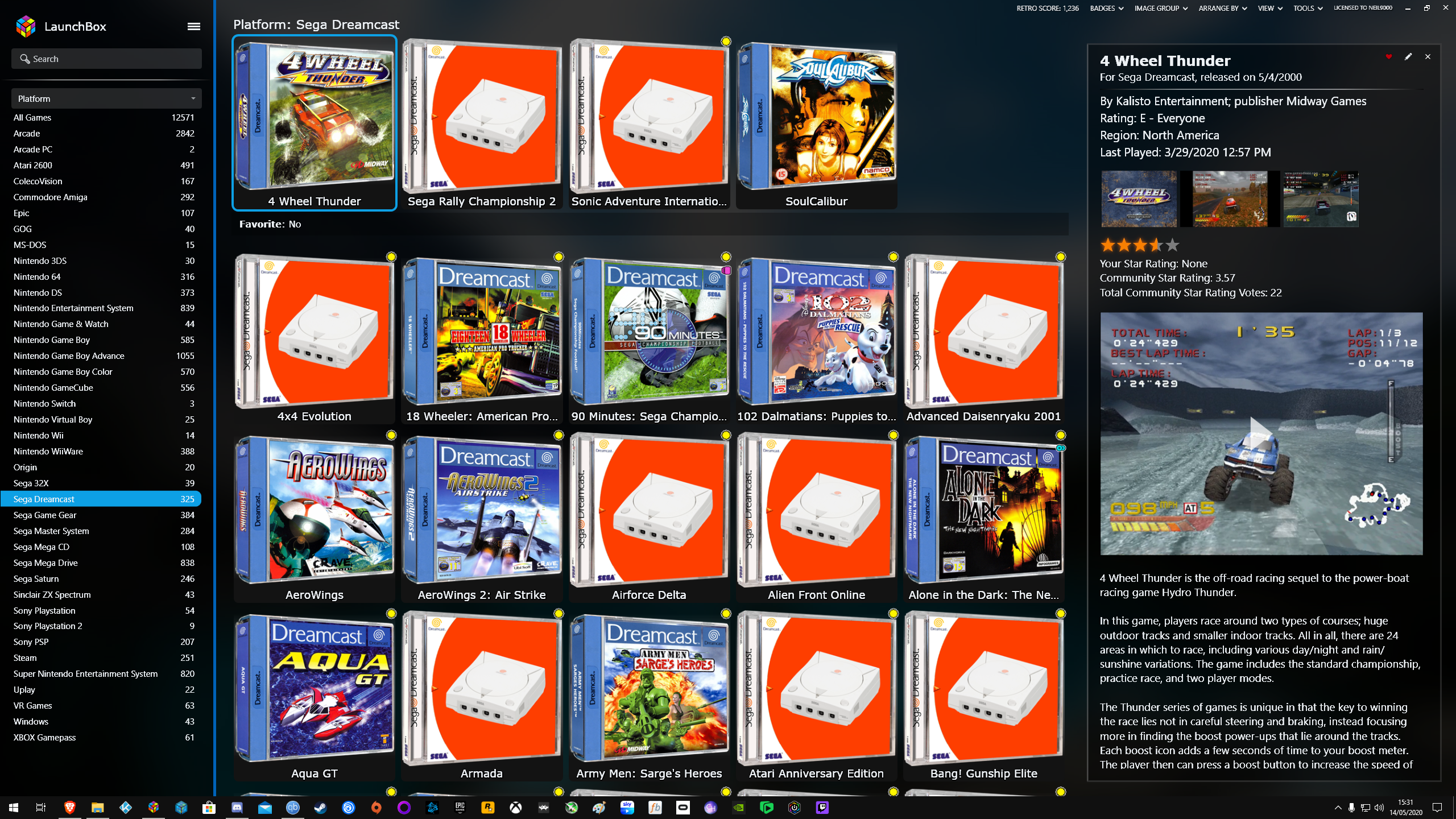Image resolution: width=1456 pixels, height=819 pixels.
Task: Select Nintendo 64 platform
Action: pyautogui.click(x=101, y=276)
